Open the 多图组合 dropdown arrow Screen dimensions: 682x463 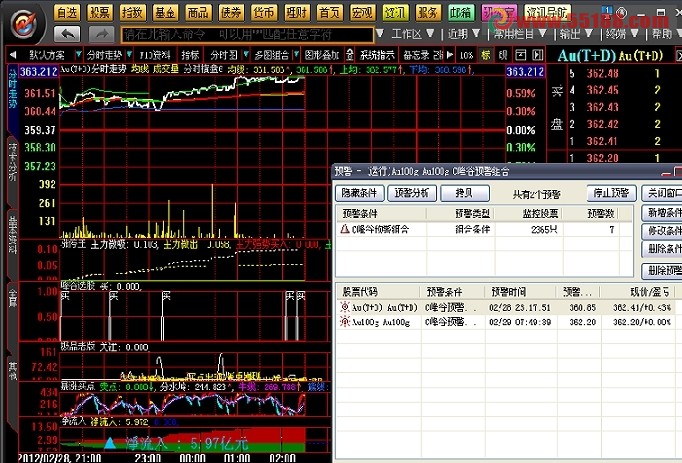[x=296, y=55]
